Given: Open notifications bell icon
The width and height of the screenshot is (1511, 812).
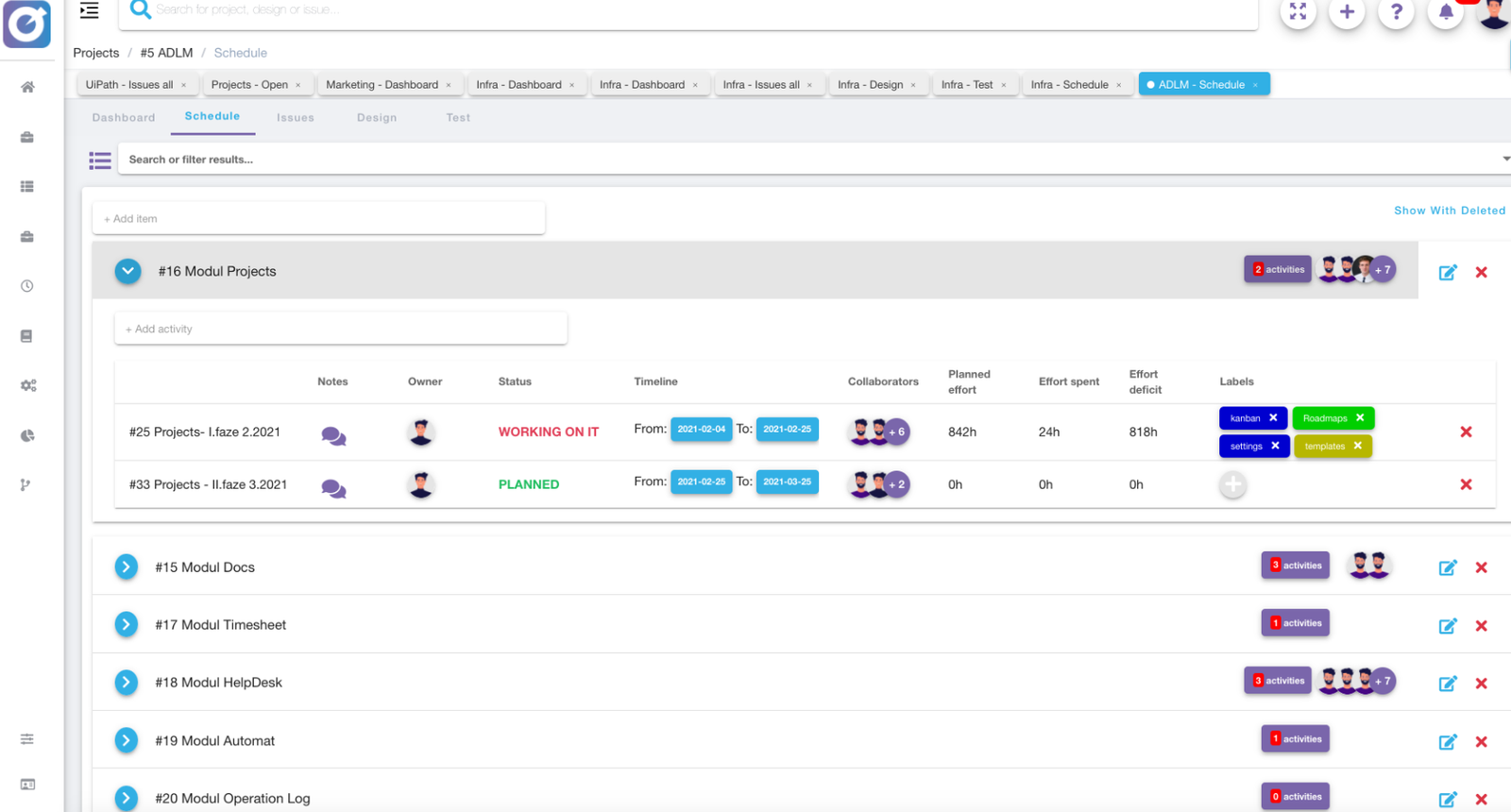Looking at the screenshot, I should [1445, 12].
